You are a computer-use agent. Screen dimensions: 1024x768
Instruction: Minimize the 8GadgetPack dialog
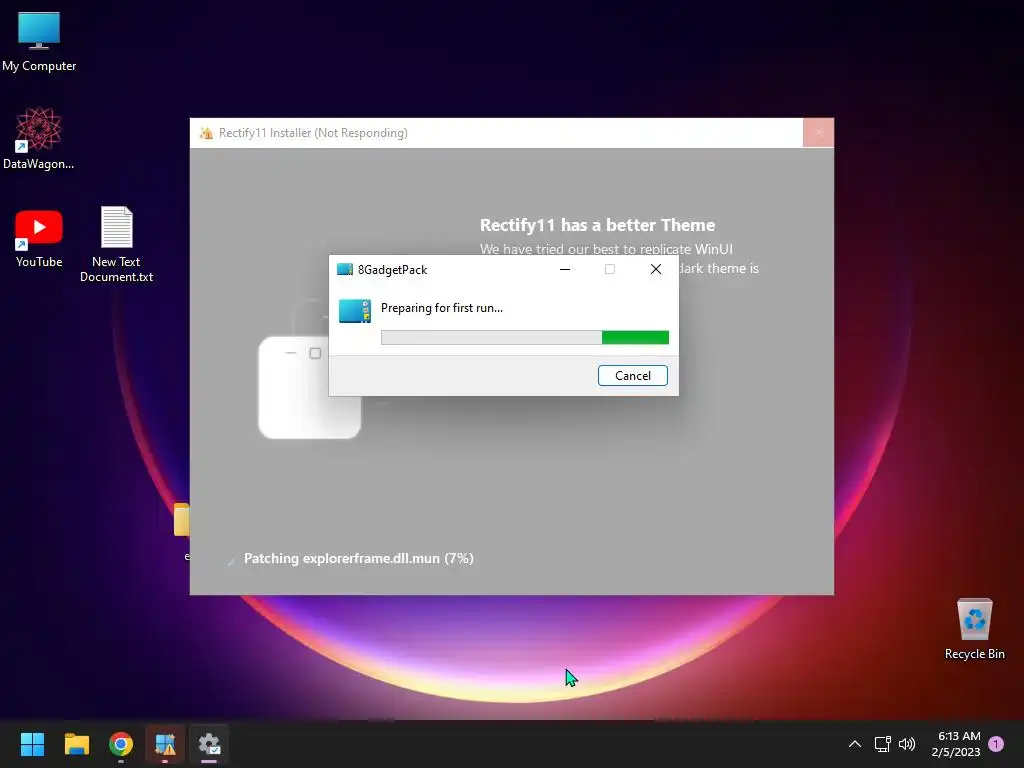565,269
